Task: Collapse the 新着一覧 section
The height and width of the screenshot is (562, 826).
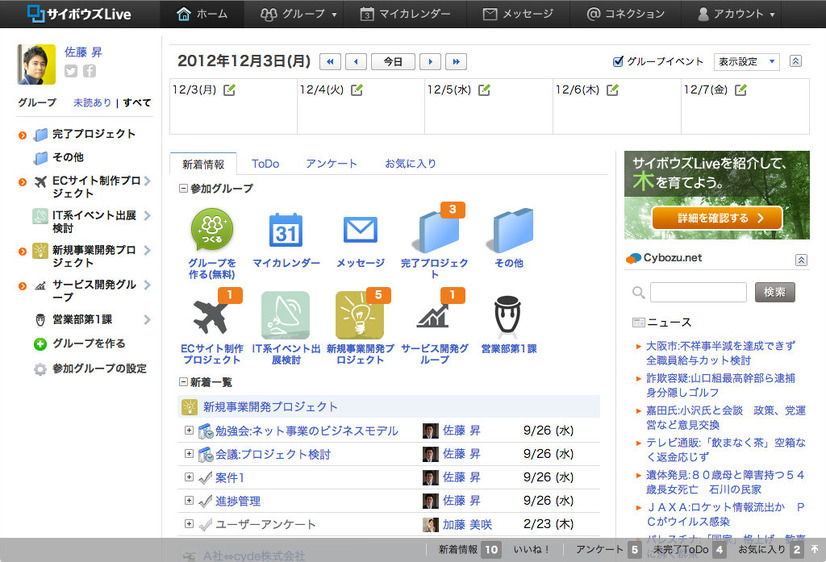Action: click(183, 382)
